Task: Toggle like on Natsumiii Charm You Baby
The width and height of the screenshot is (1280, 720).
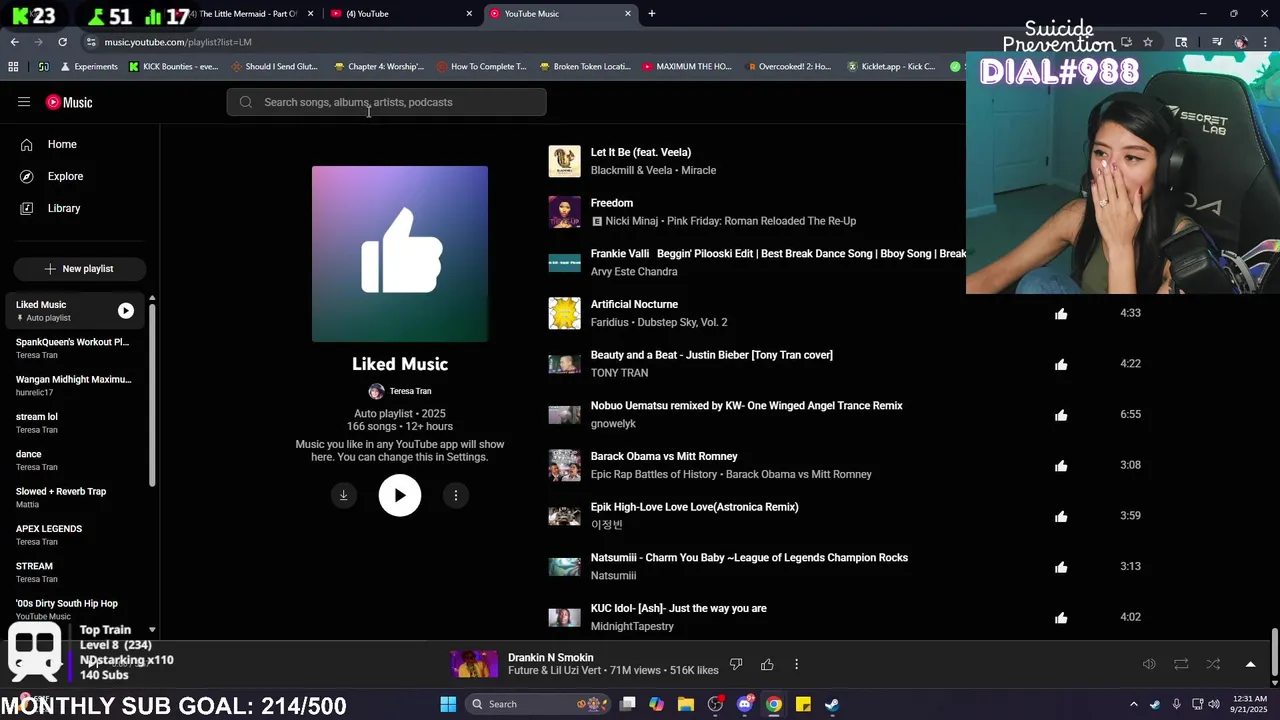Action: click(1061, 567)
